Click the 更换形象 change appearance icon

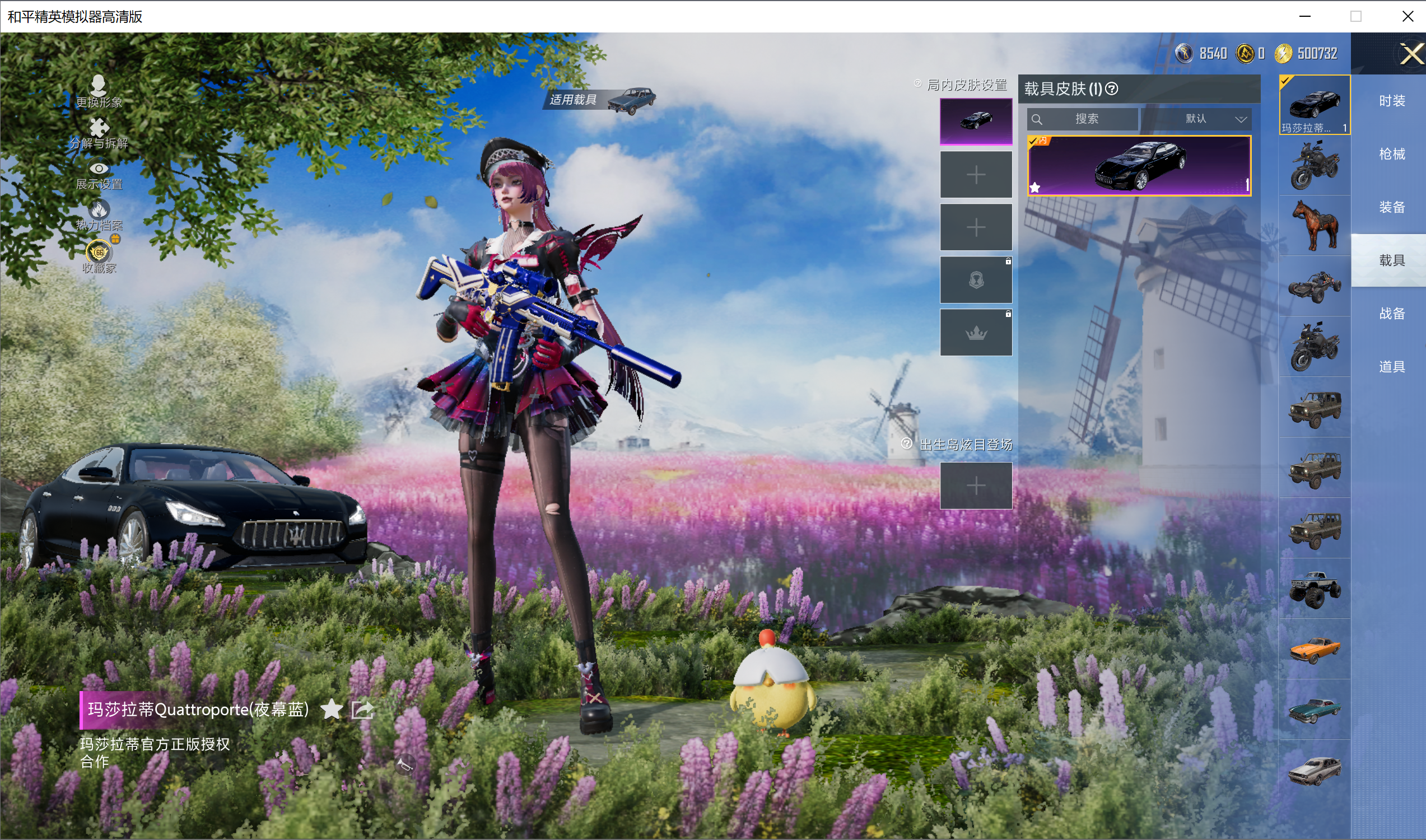(x=99, y=86)
